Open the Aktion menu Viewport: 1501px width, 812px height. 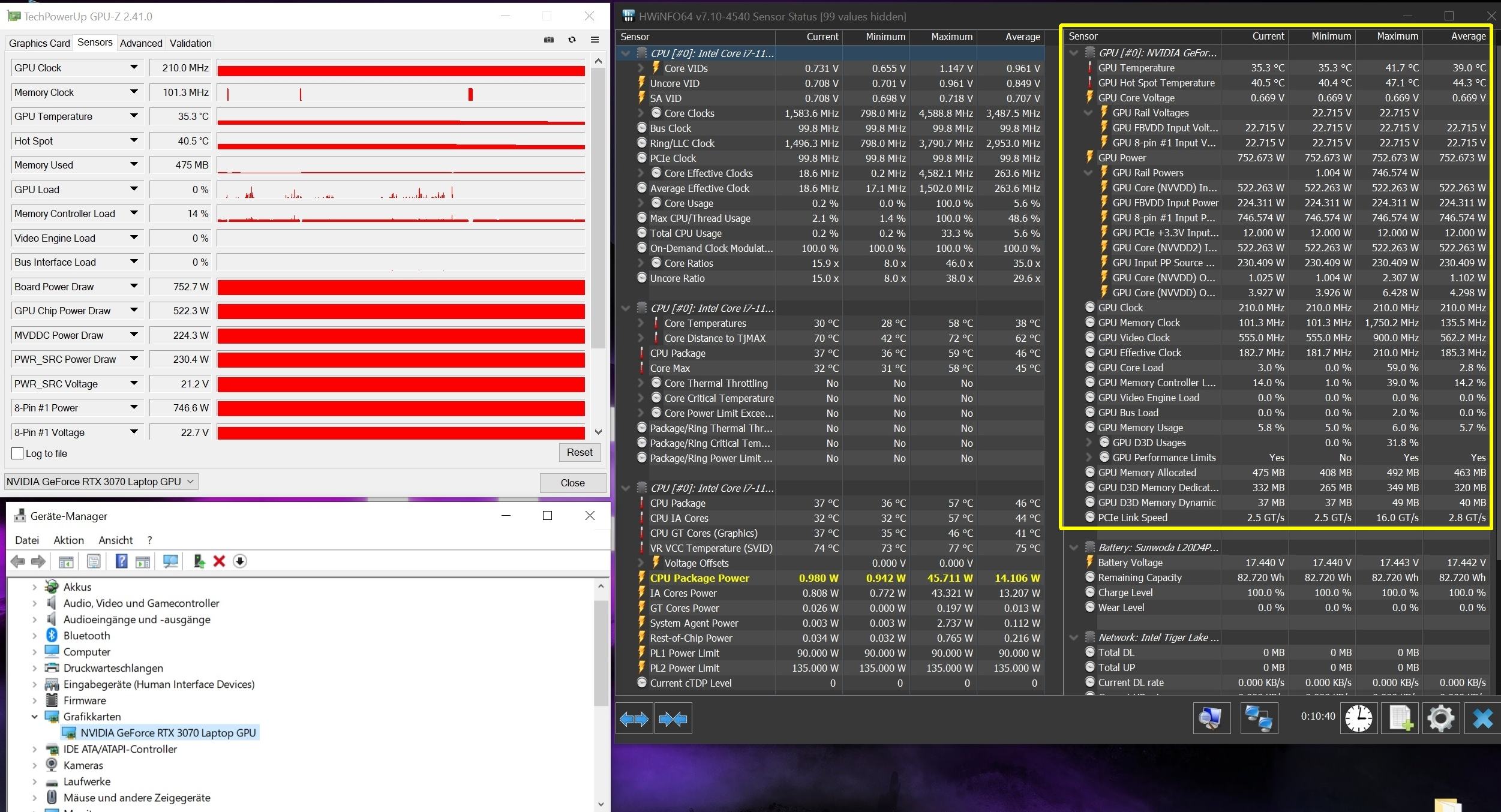click(x=68, y=540)
